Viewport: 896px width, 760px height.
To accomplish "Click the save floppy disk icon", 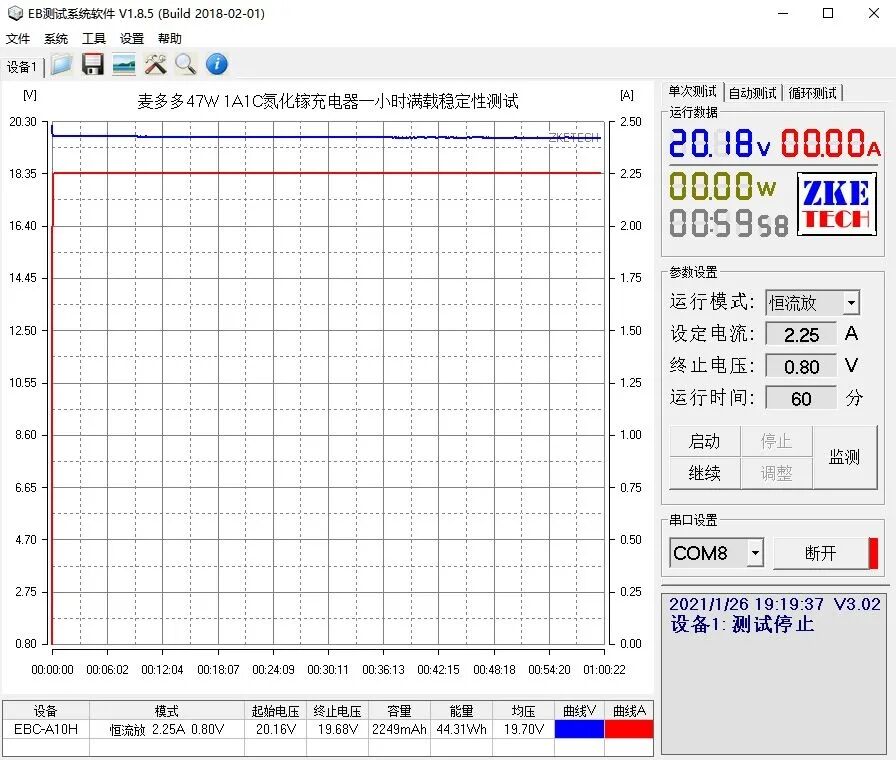I will pyautogui.click(x=93, y=64).
